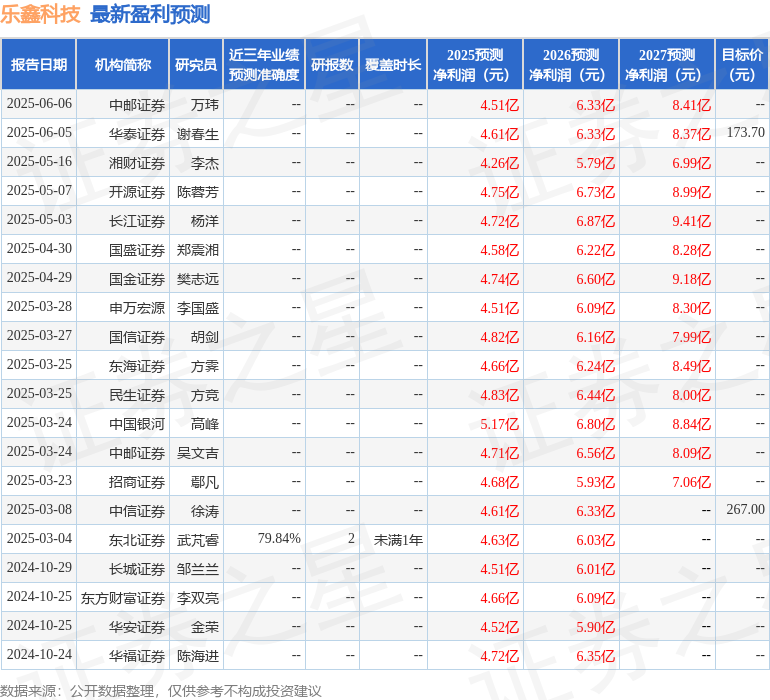This screenshot has width=770, height=700.
Task: Click the 最新盈利预测 title text
Action: coord(150,14)
